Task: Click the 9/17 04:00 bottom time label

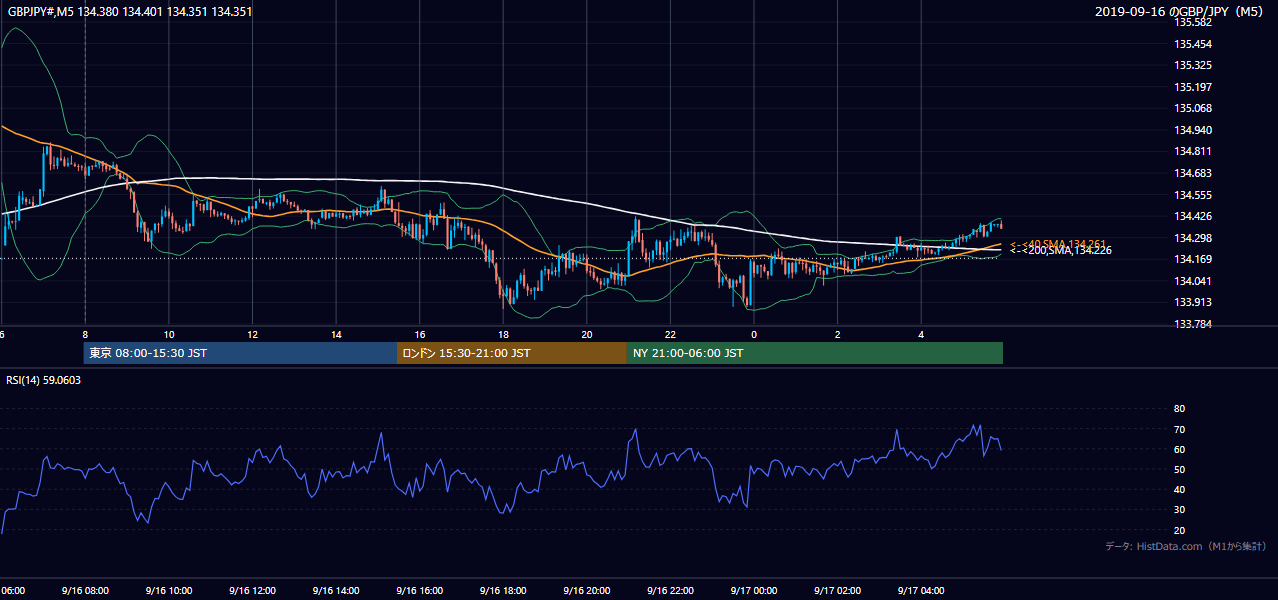Action: click(921, 591)
